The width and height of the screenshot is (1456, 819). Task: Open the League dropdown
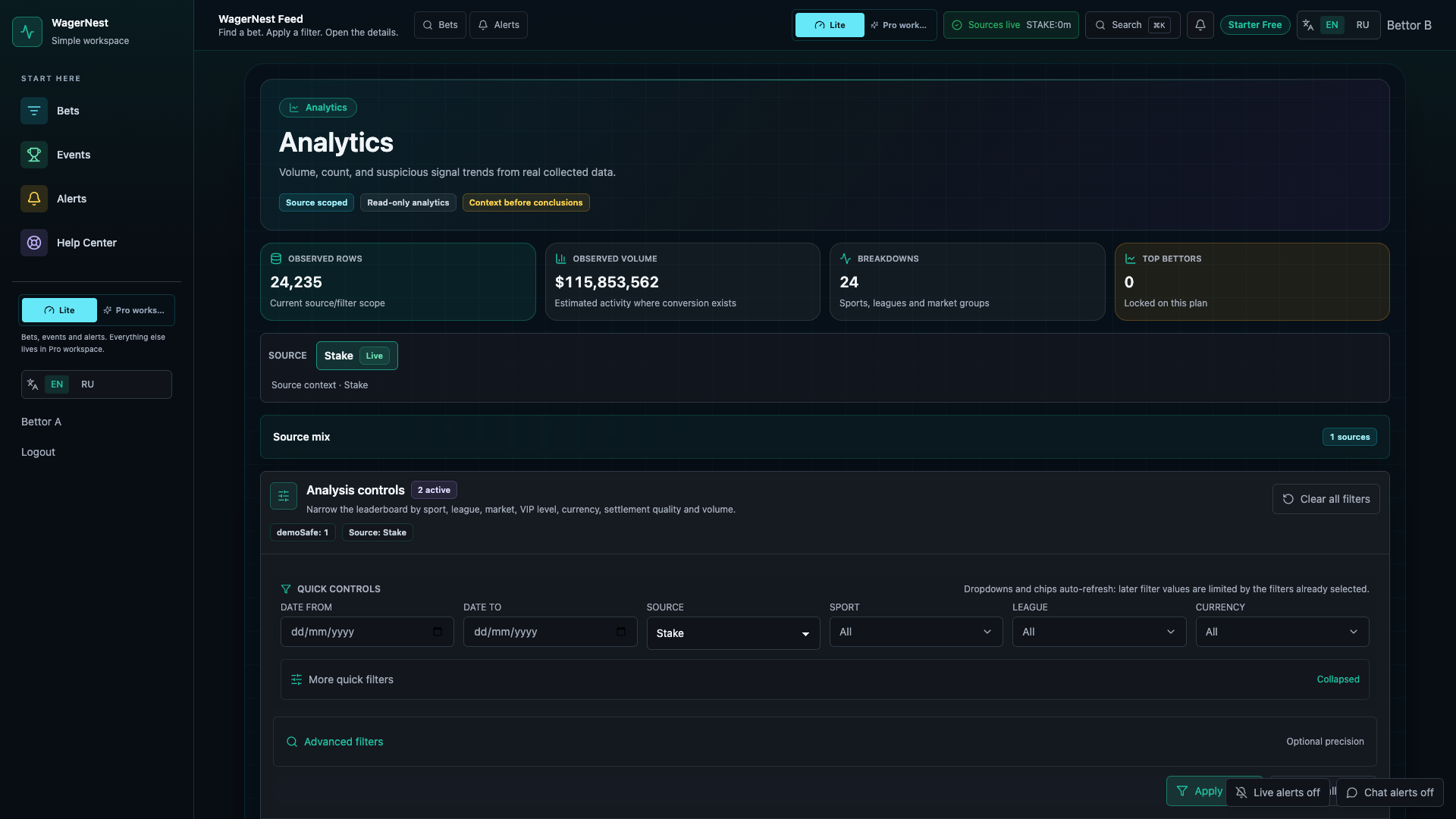tap(1099, 632)
